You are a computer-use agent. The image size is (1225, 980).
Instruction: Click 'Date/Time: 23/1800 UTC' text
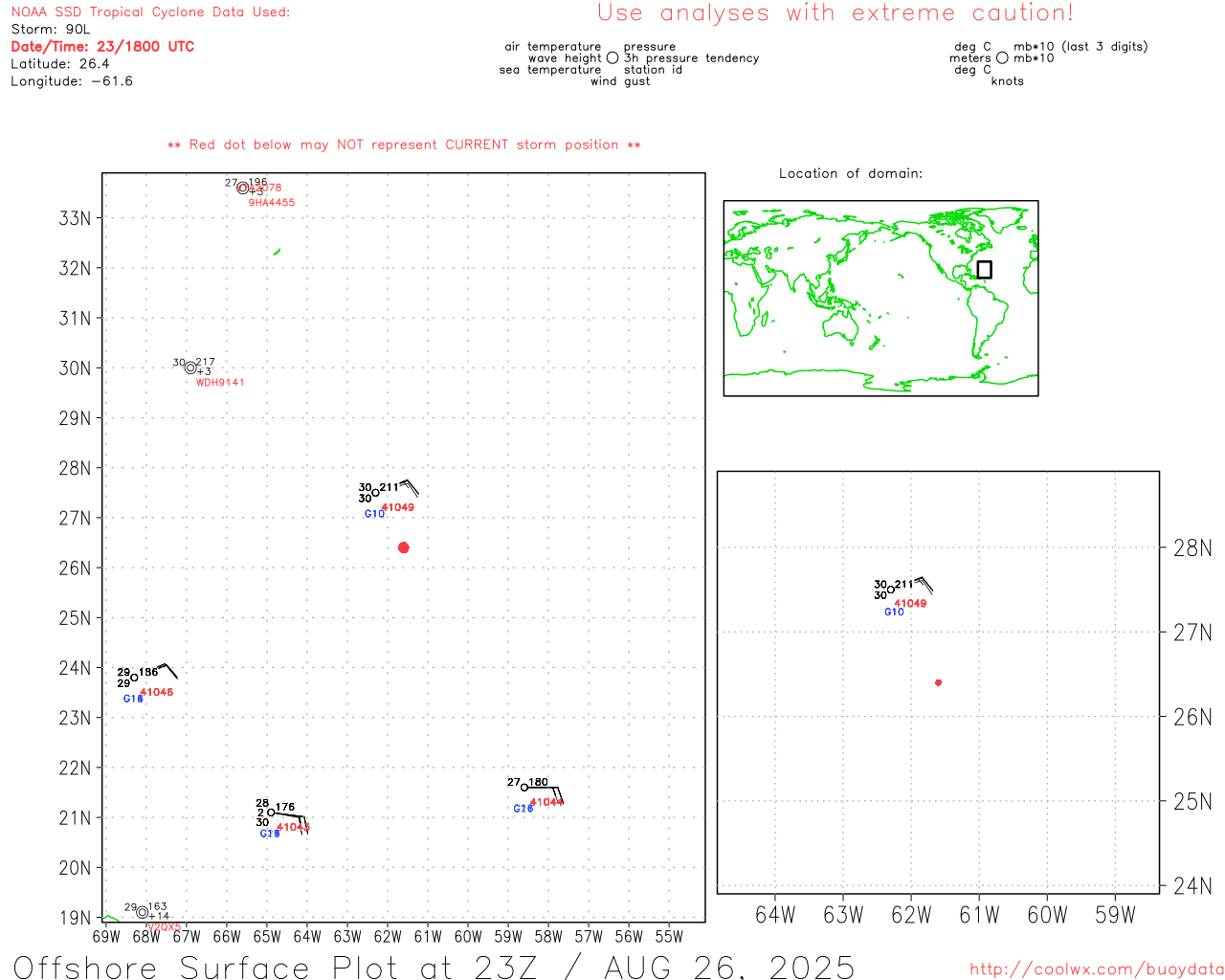coord(102,46)
